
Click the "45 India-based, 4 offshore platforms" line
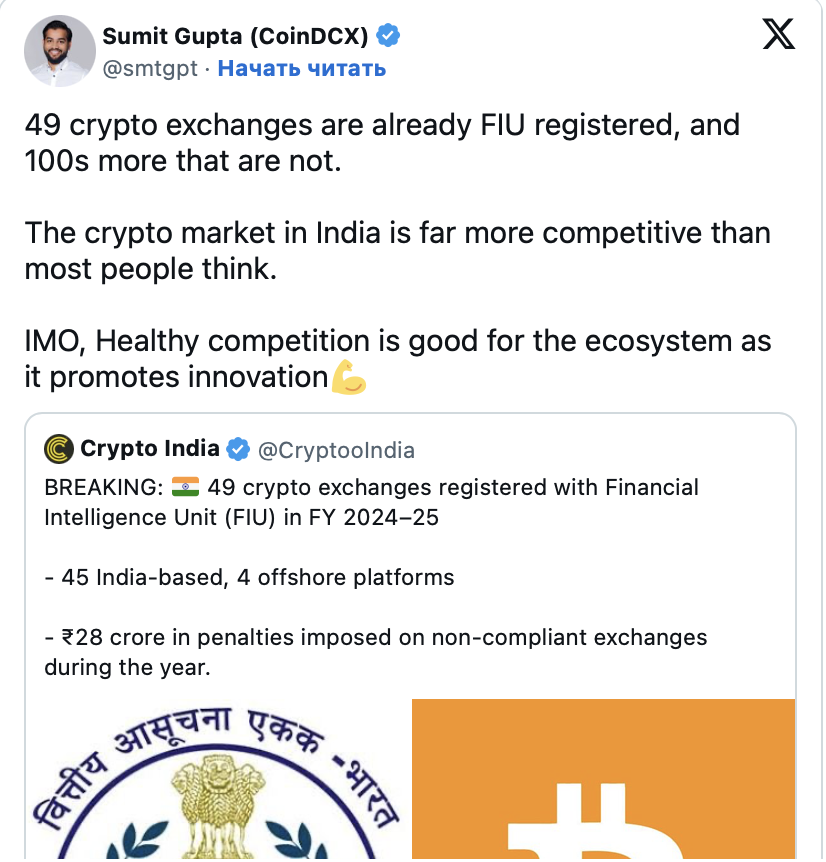coord(249,577)
